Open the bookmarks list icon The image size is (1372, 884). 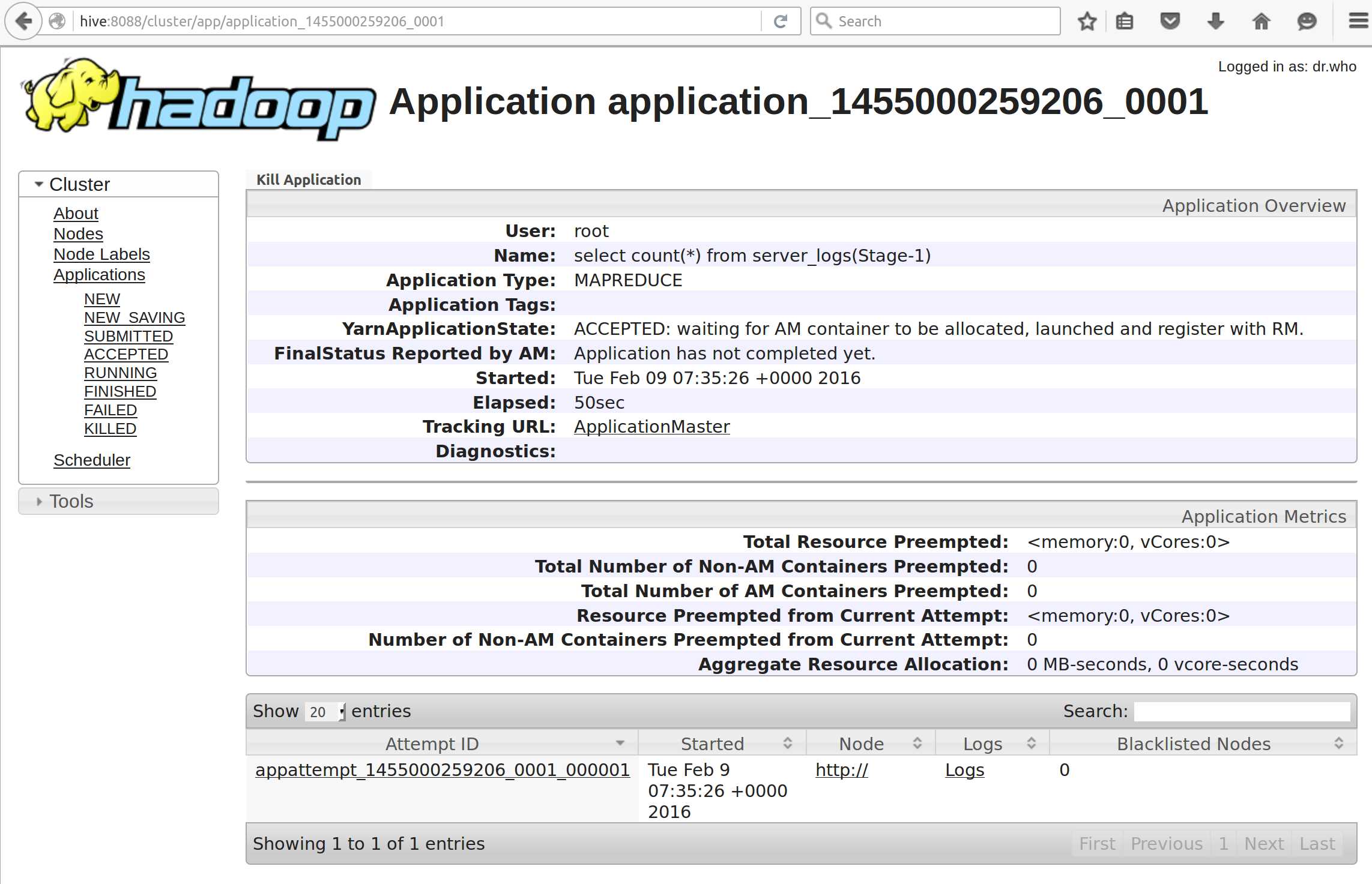point(1124,22)
